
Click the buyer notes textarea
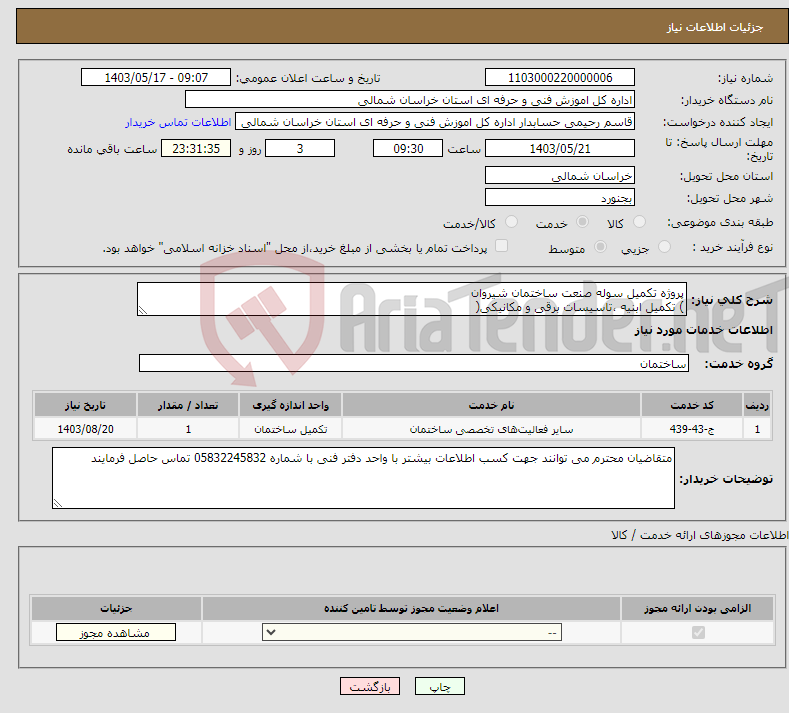coord(363,478)
